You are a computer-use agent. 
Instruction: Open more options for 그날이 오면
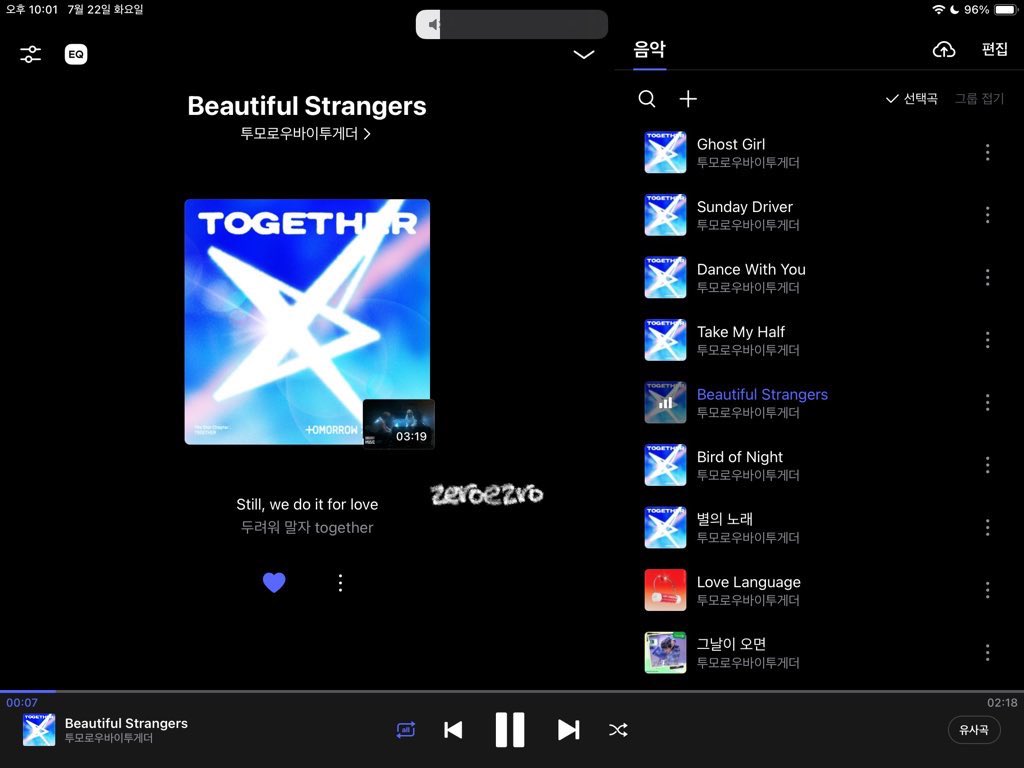point(987,652)
